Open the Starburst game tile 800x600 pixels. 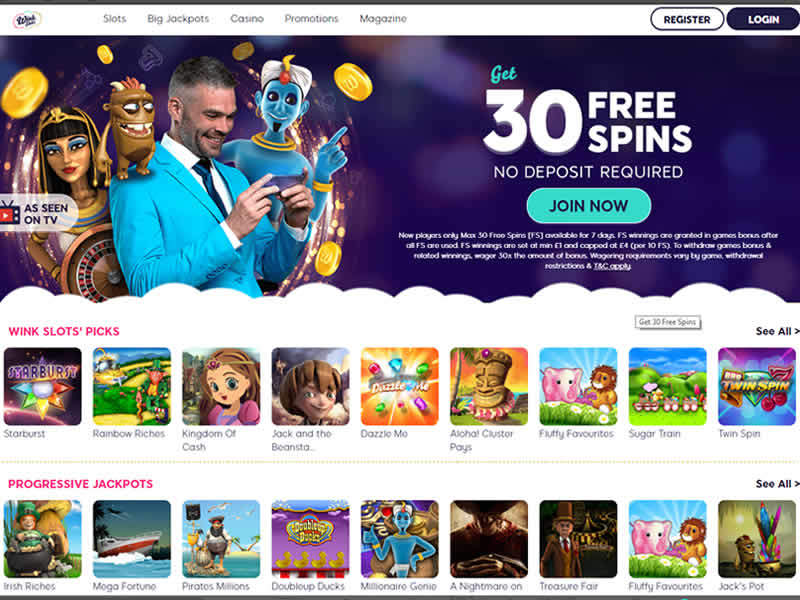coord(42,386)
